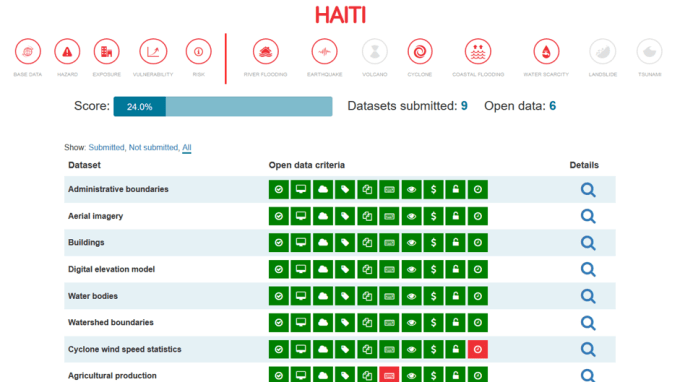Filter by Water Scarcity hazard icon

click(546, 52)
